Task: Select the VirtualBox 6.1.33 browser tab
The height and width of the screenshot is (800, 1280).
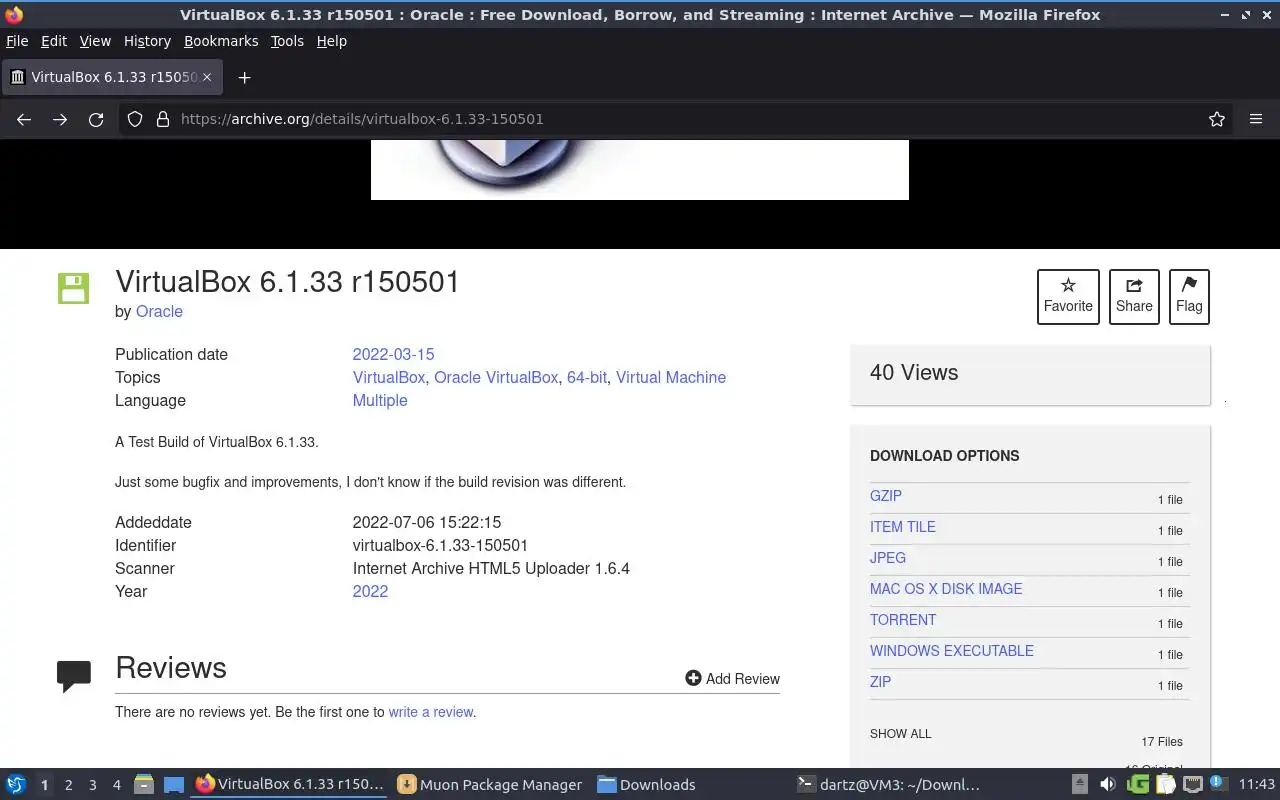Action: pyautogui.click(x=110, y=77)
